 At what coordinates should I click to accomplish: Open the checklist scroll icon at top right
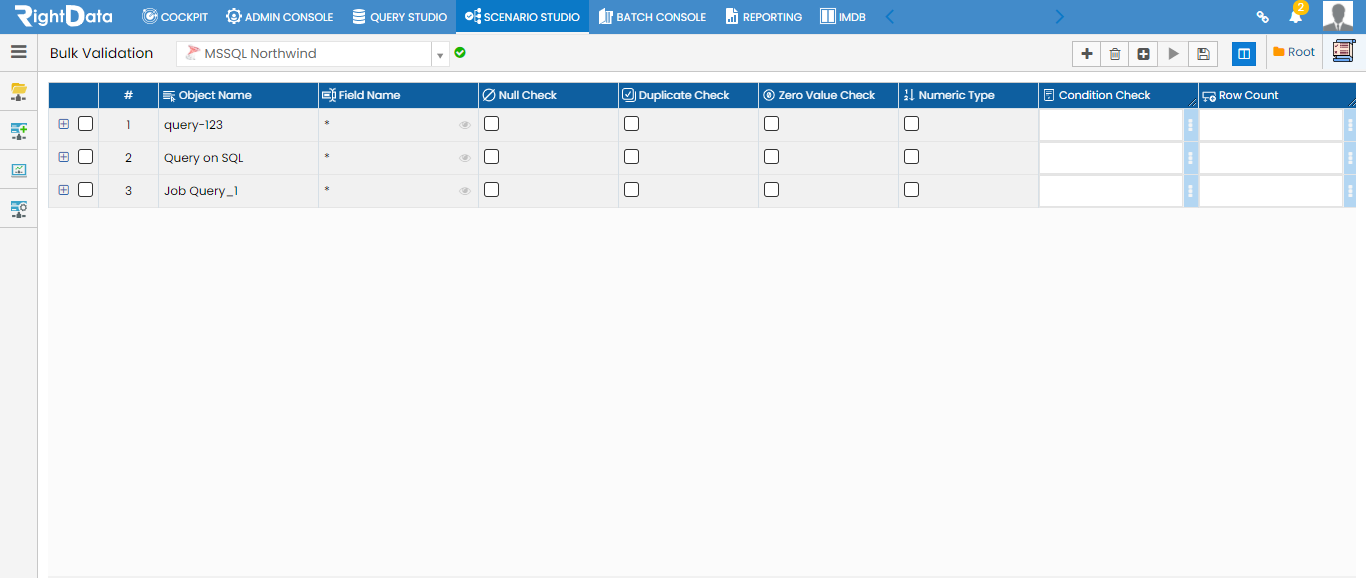click(x=1343, y=52)
